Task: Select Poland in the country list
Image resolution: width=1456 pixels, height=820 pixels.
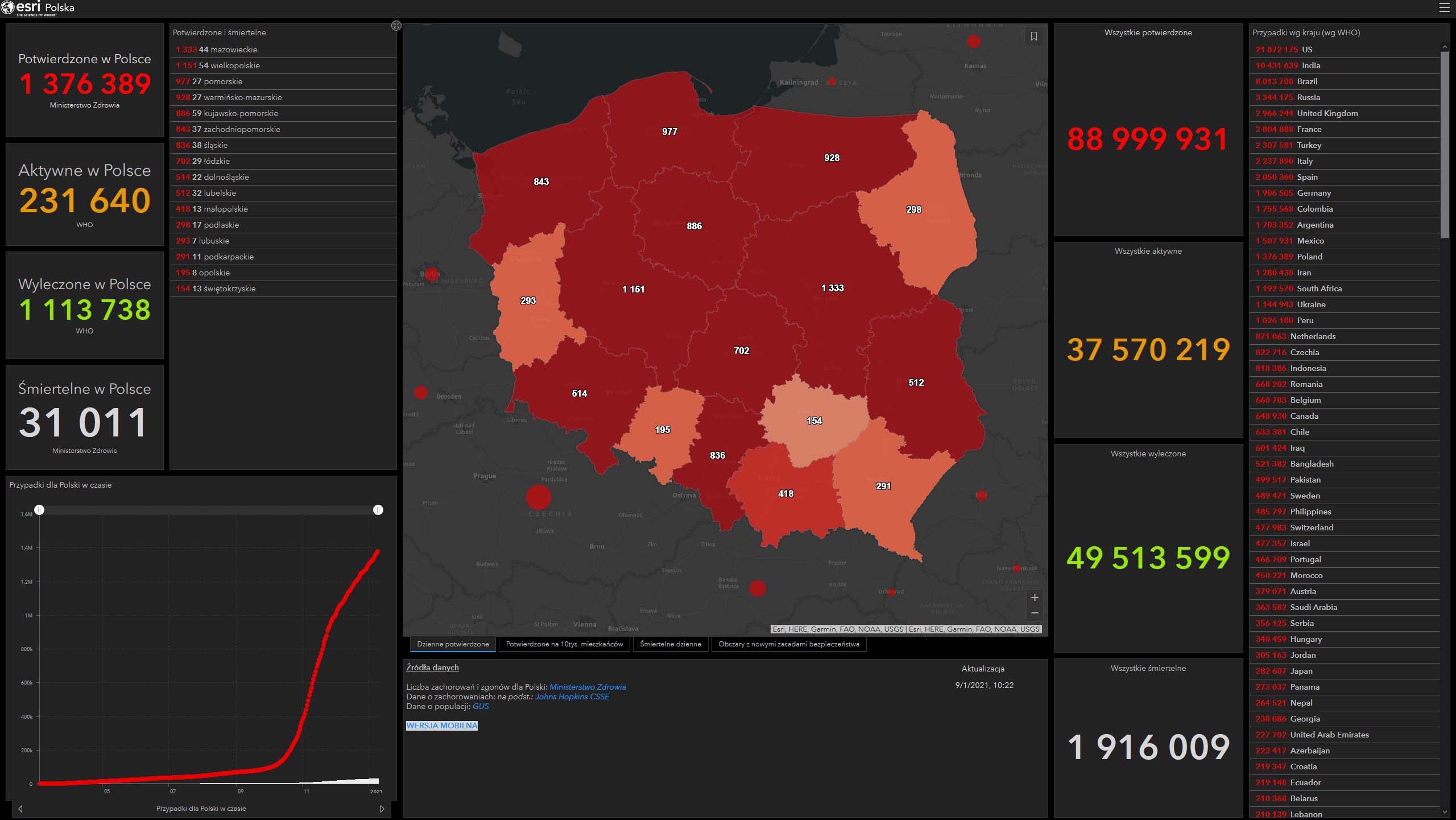Action: pyautogui.click(x=1309, y=257)
